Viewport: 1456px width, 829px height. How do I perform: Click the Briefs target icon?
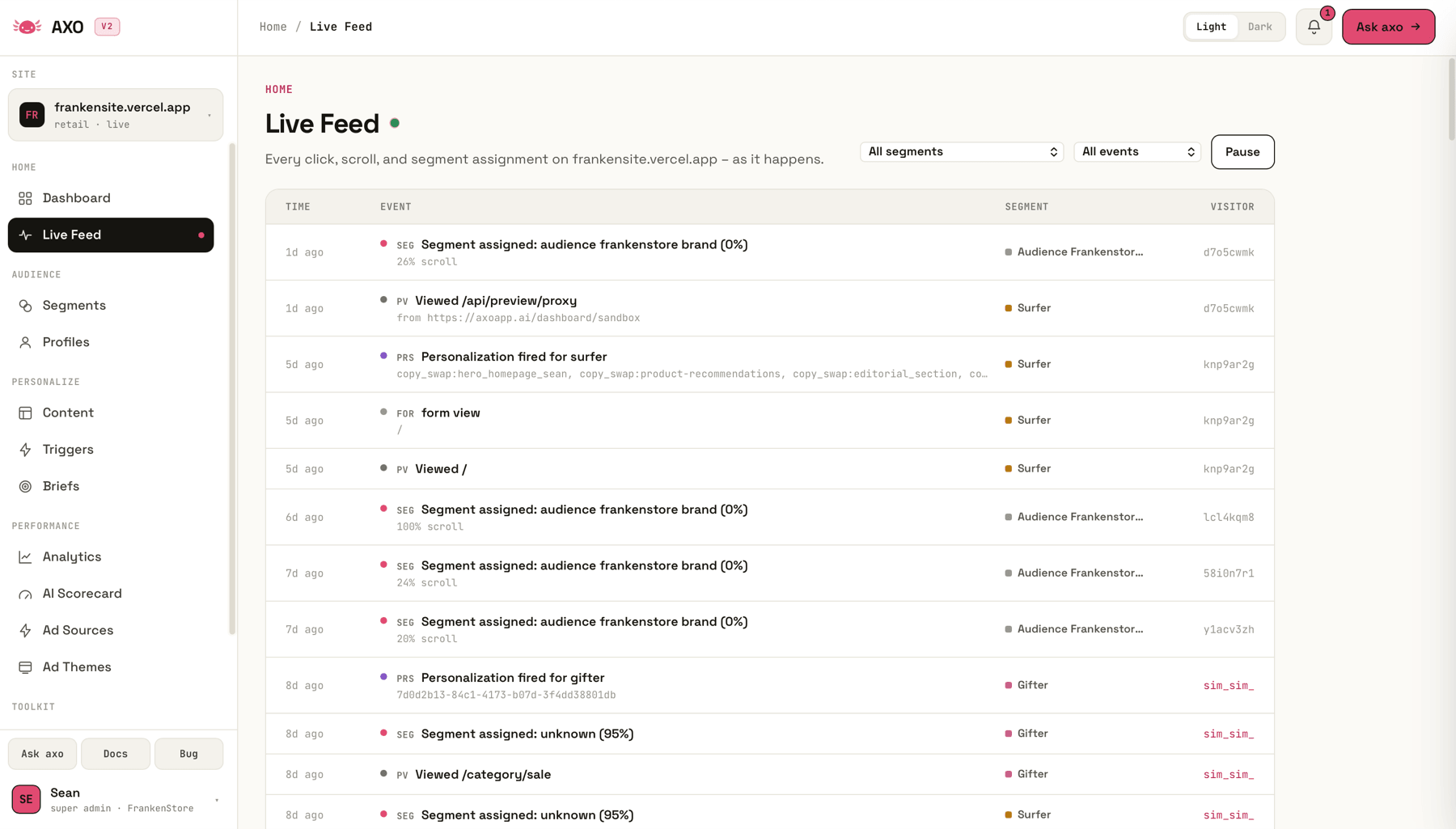point(26,487)
